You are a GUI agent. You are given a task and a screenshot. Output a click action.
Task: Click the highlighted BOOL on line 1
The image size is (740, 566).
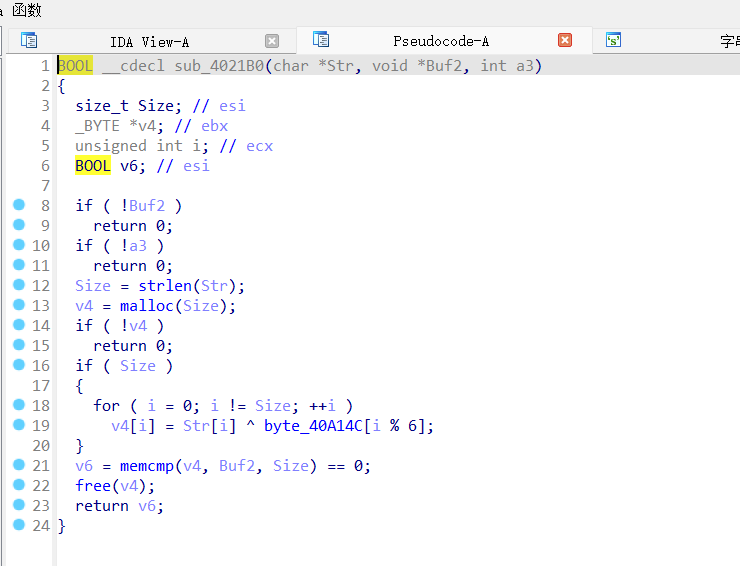(x=75, y=66)
